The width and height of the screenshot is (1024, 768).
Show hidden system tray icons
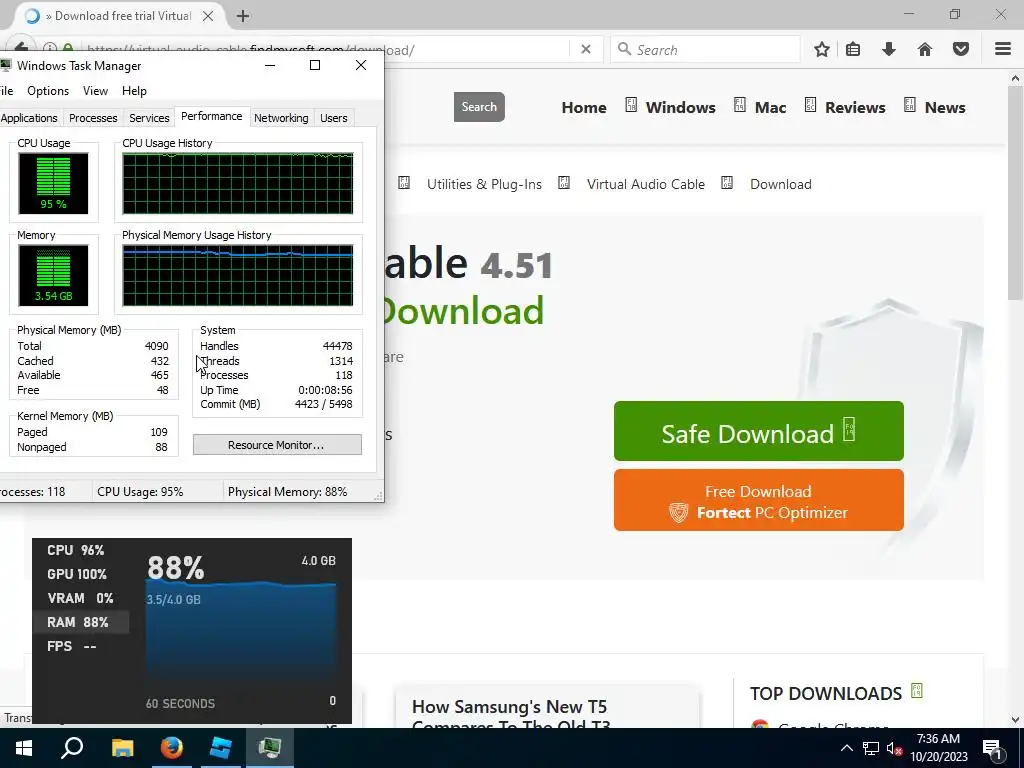tap(846, 748)
